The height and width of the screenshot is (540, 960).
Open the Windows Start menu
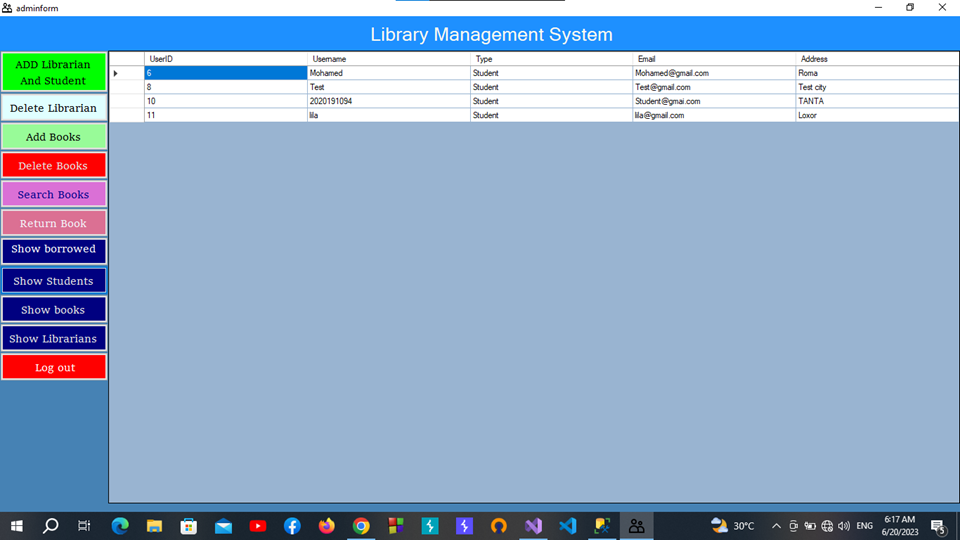click(17, 526)
